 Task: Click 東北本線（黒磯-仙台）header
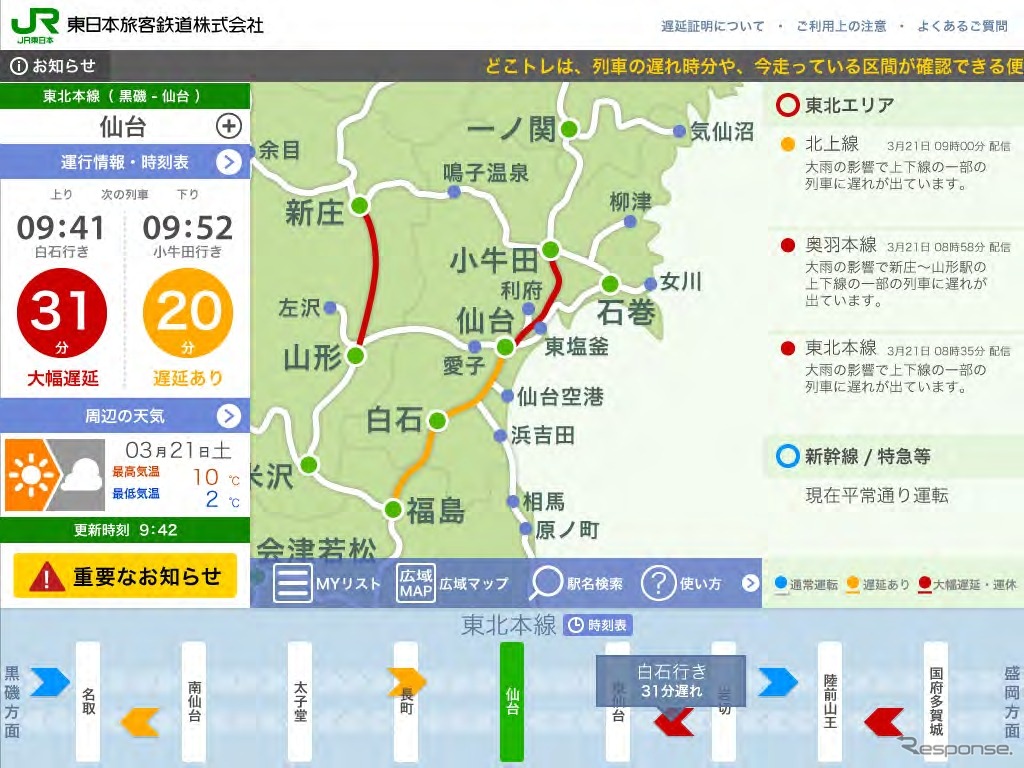point(125,96)
